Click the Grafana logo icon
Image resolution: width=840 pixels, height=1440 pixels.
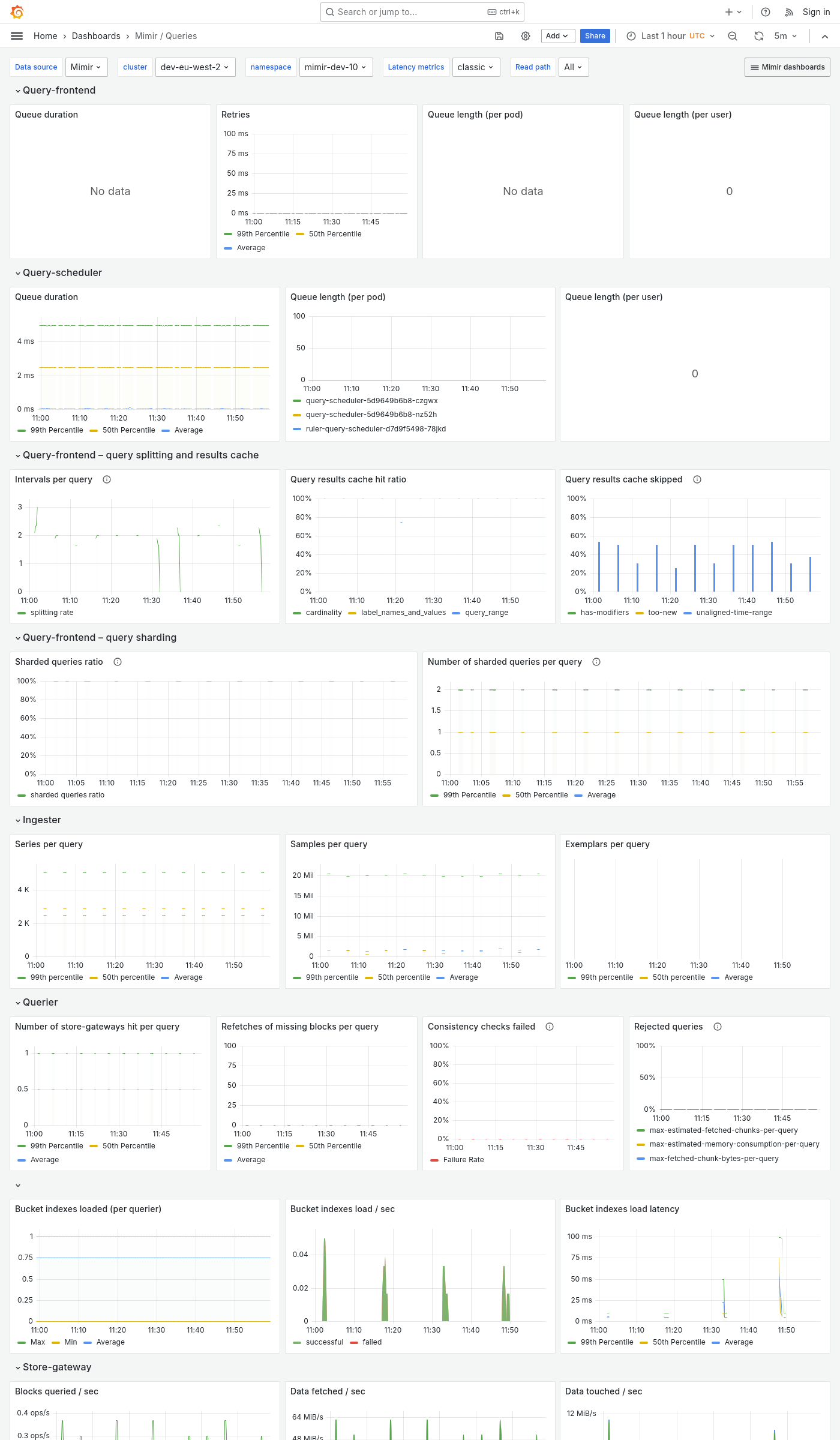17,12
